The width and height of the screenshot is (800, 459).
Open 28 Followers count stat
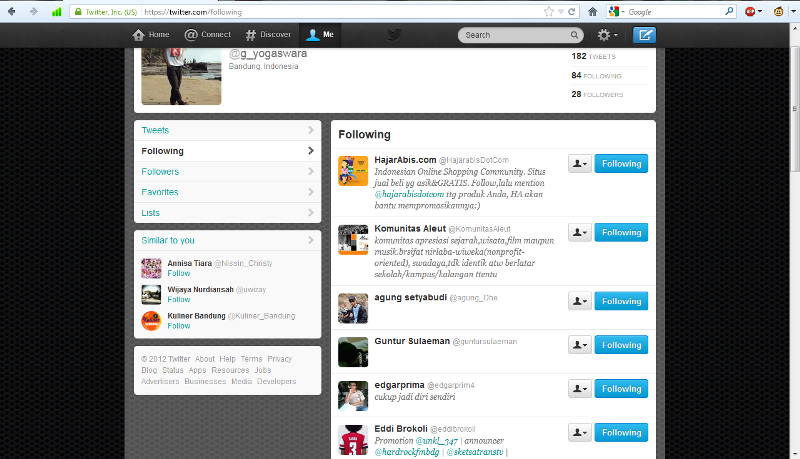(597, 94)
